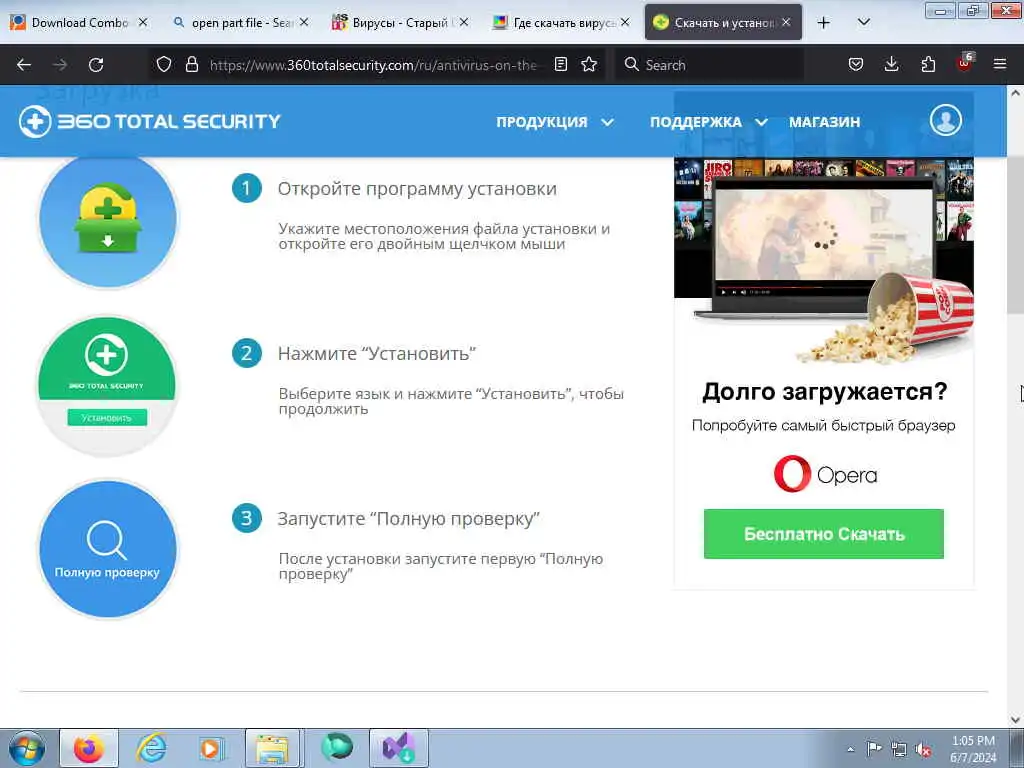Image resolution: width=1024 pixels, height=768 pixels.
Task: Go back with the browser back arrow
Action: pyautogui.click(x=24, y=65)
